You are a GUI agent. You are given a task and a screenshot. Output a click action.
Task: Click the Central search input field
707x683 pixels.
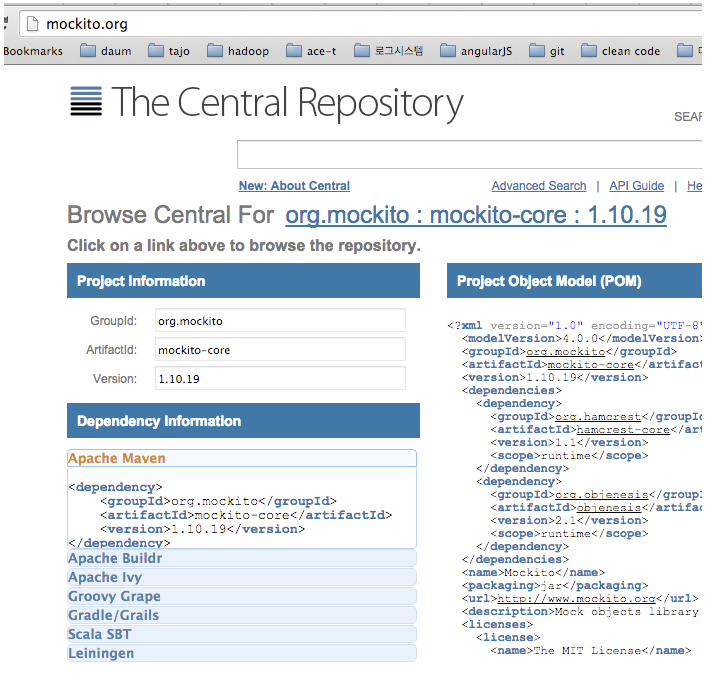tap(469, 155)
